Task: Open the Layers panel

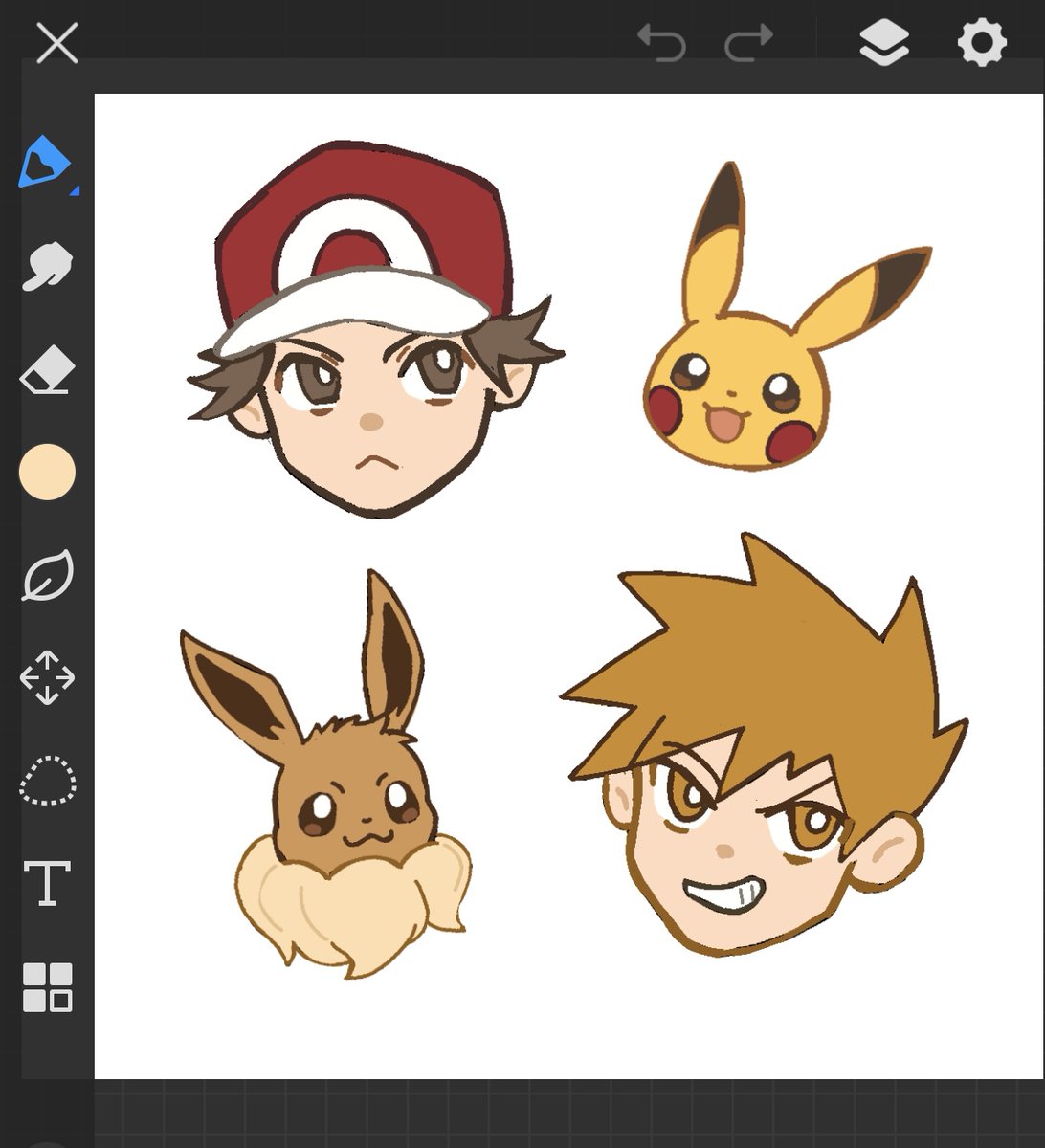Action: click(883, 44)
